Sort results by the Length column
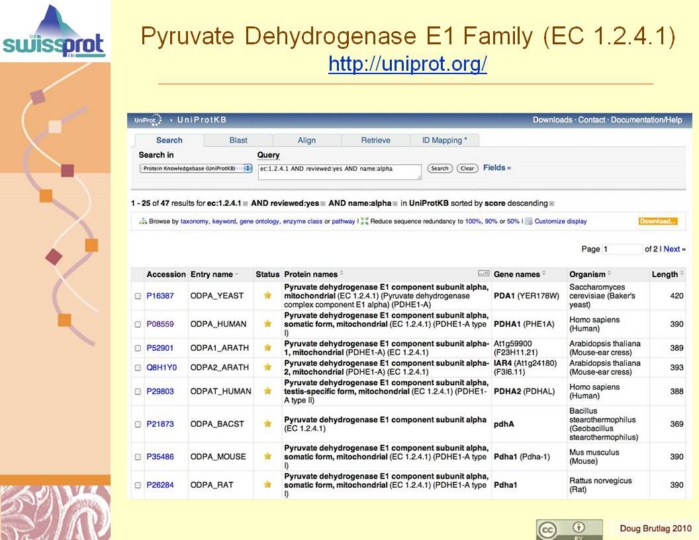Screen dimensions: 699x540 (669, 273)
